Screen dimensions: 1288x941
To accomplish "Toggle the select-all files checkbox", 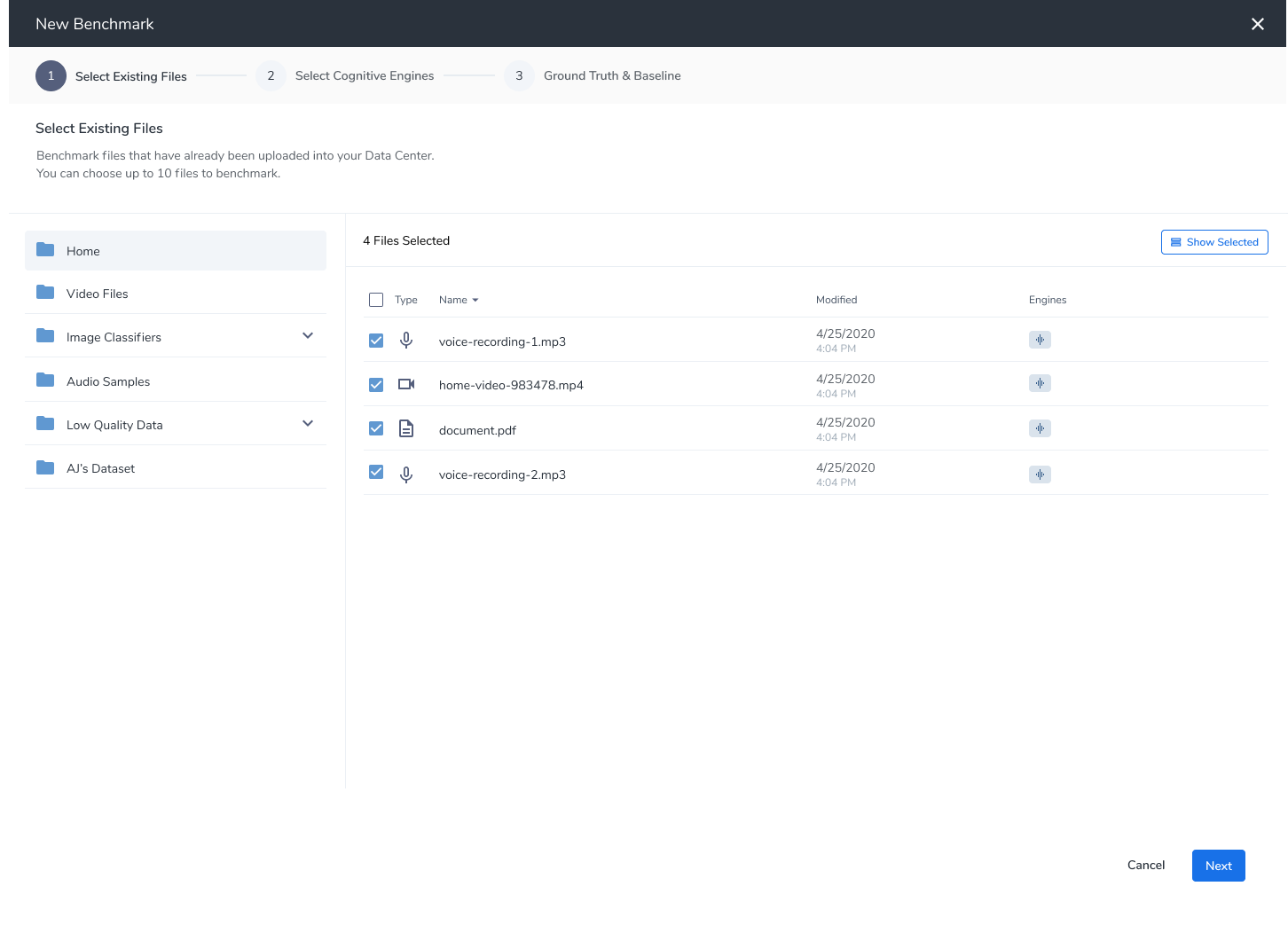I will tap(376, 300).
